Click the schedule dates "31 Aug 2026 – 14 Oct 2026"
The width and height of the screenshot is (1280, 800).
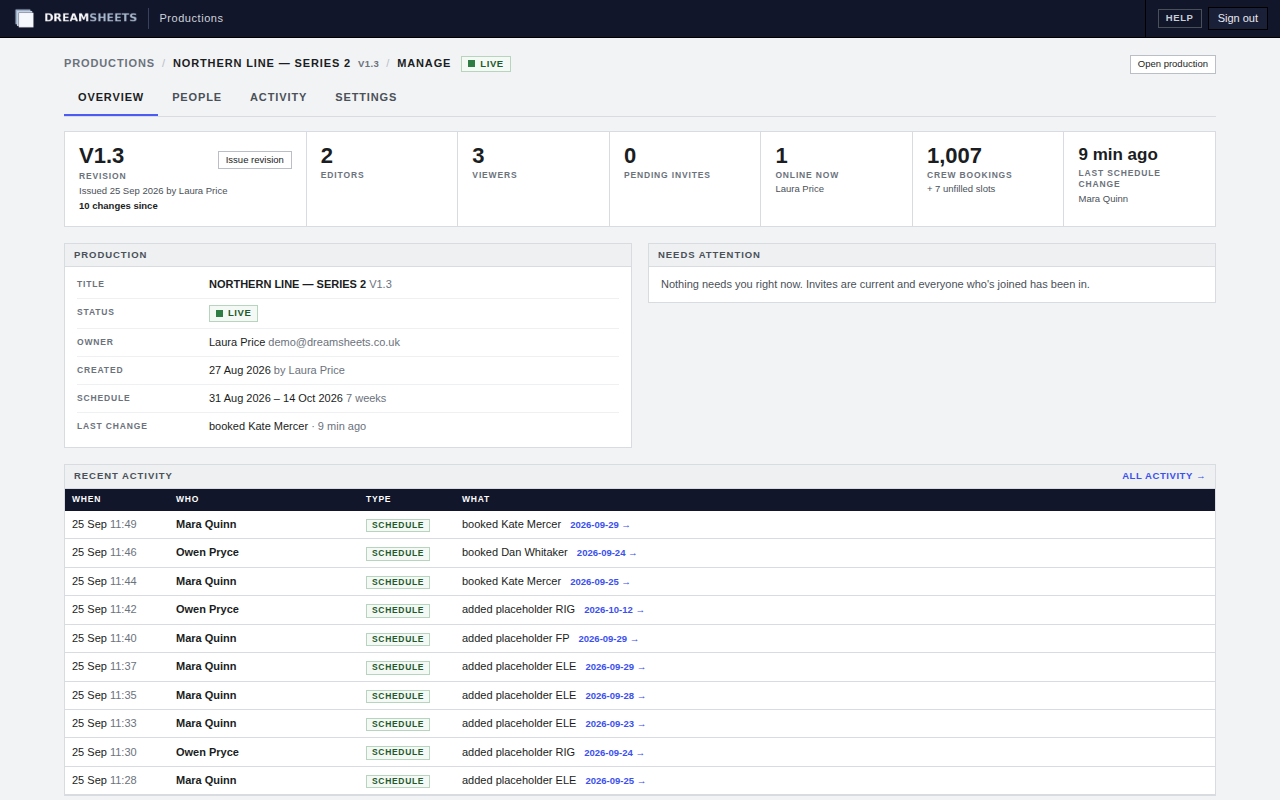(276, 398)
